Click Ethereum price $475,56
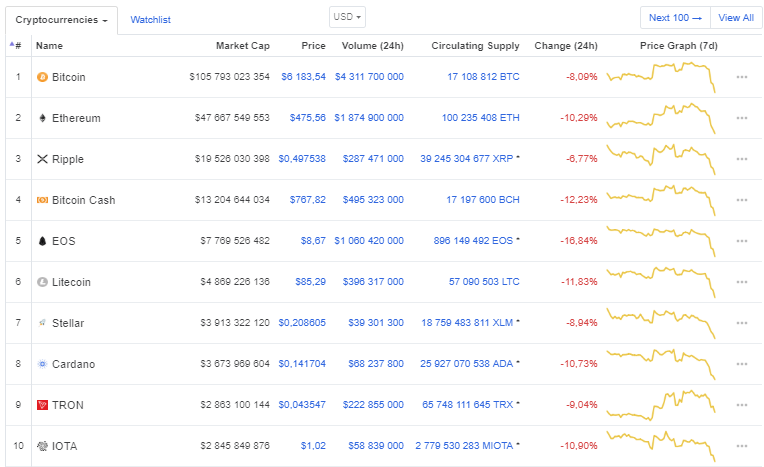This screenshot has width=764, height=467. tap(307, 117)
